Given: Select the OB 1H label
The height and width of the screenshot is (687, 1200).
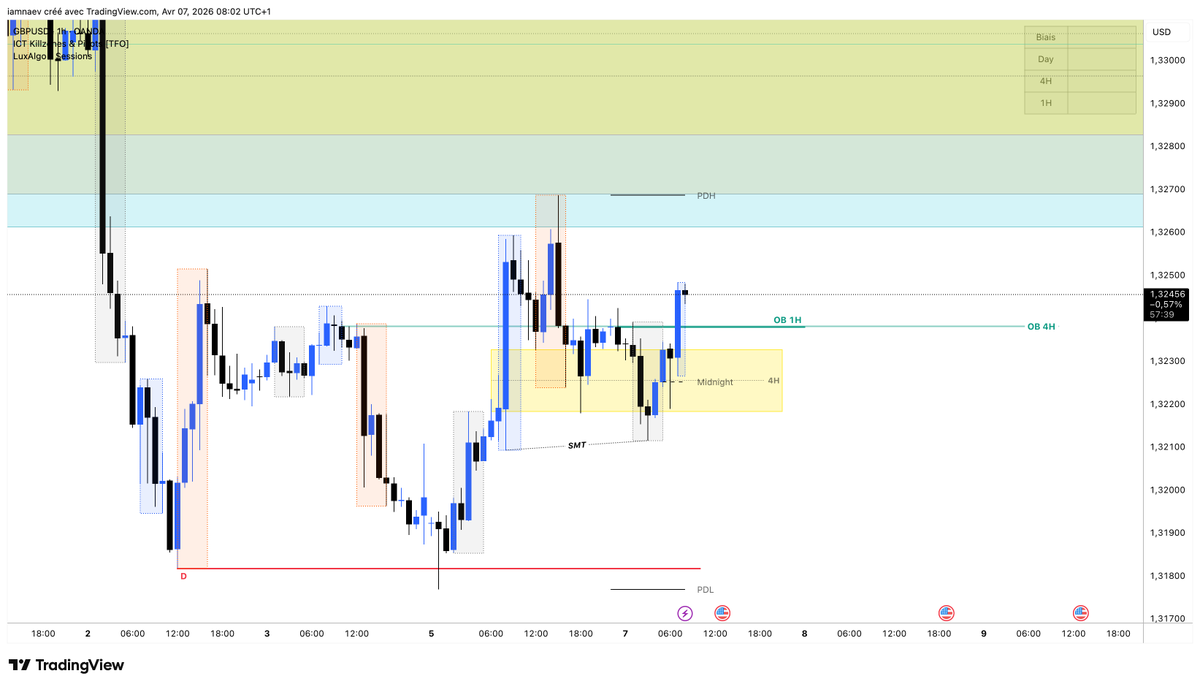Looking at the screenshot, I should [x=788, y=320].
